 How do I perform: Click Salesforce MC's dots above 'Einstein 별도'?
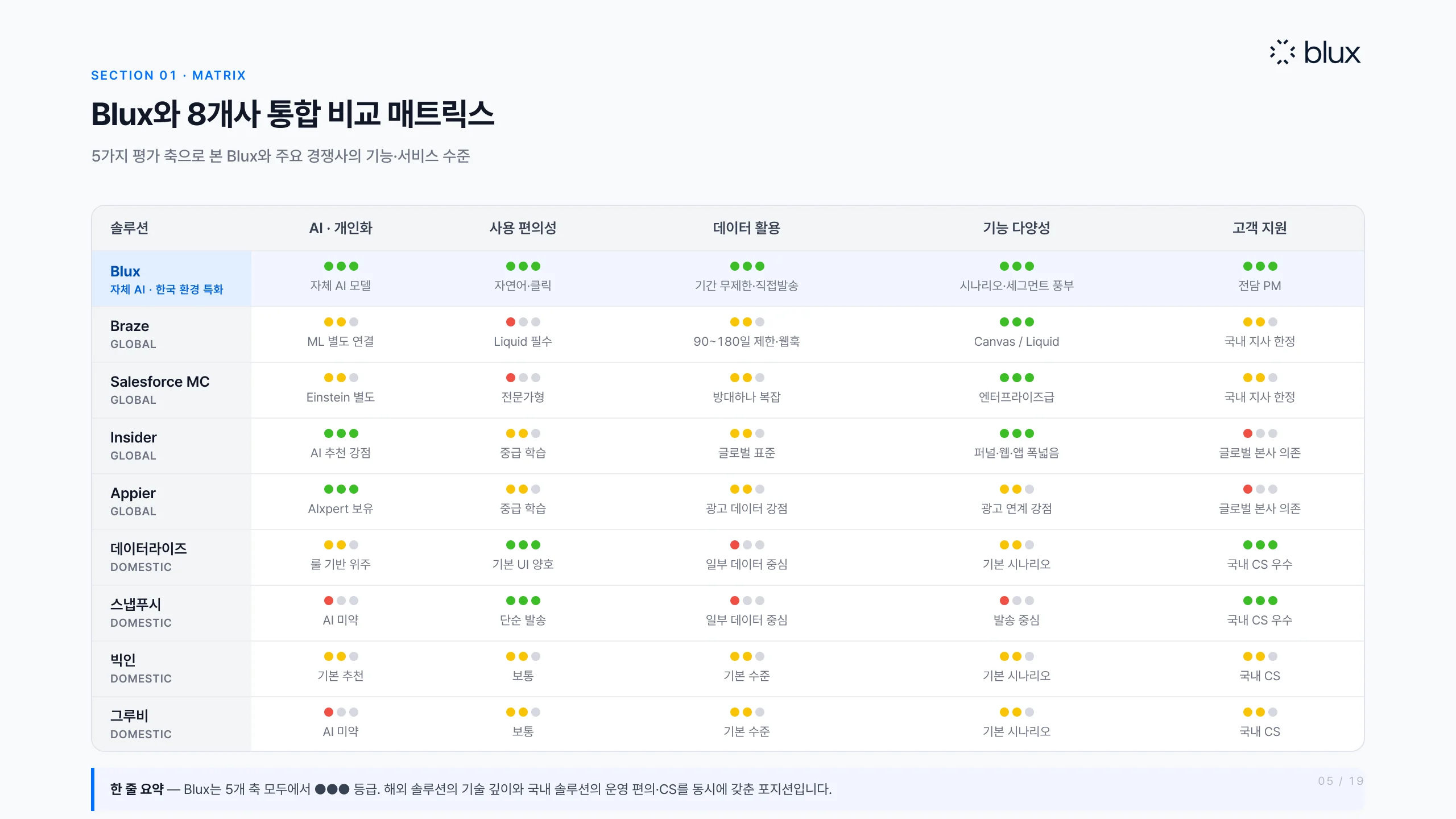(341, 378)
